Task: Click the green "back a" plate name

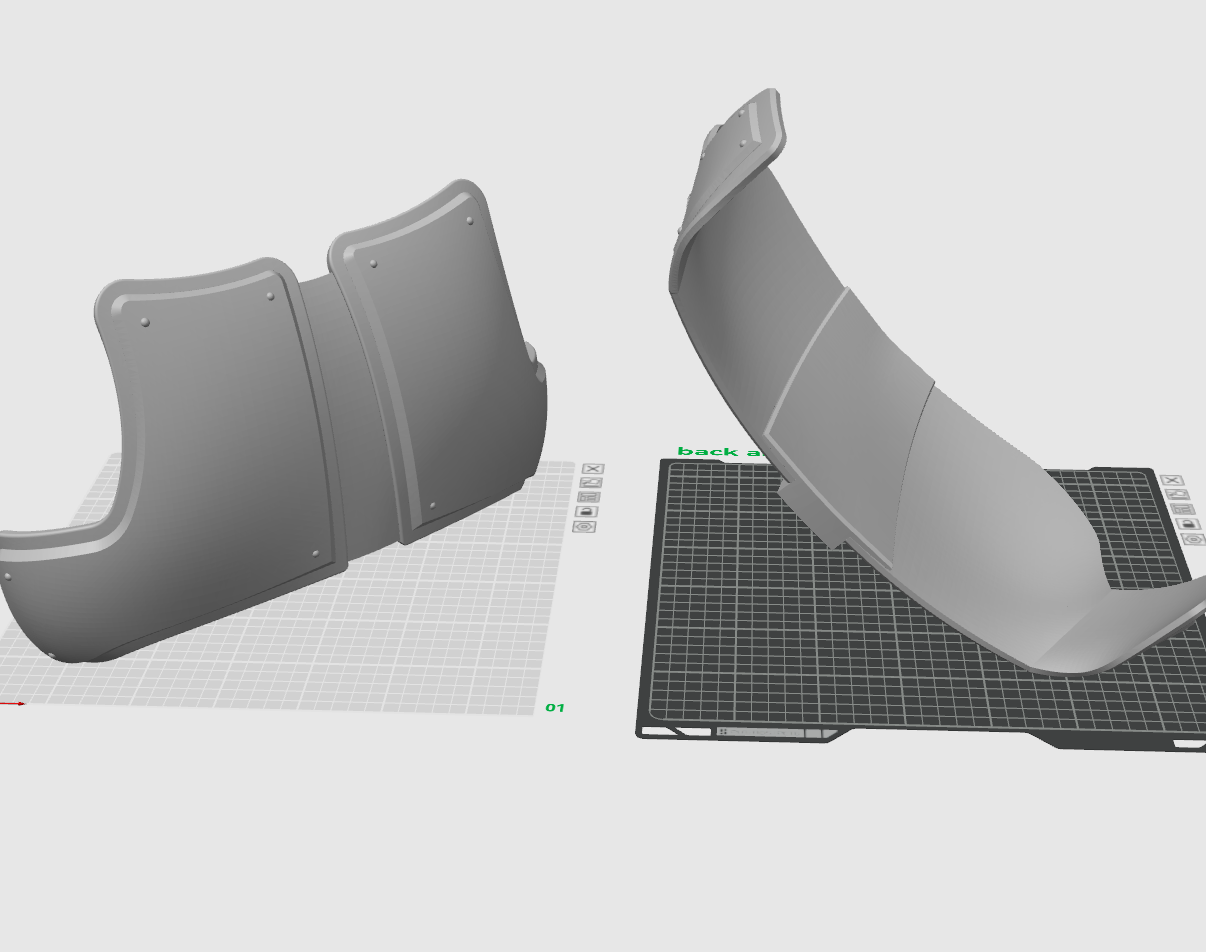Action: pyautogui.click(x=719, y=452)
